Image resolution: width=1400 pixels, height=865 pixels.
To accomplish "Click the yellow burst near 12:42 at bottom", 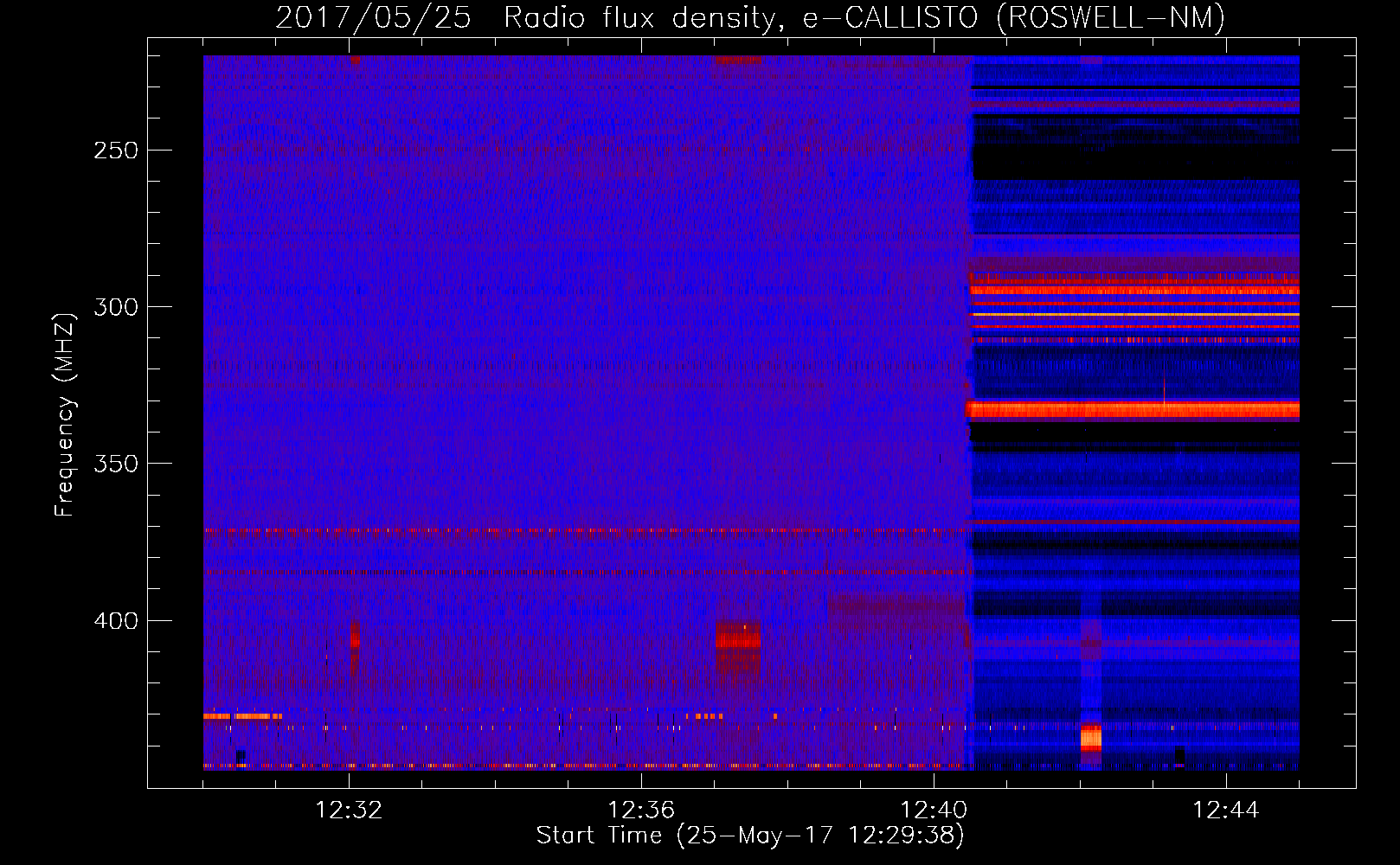I will pos(1091,739).
